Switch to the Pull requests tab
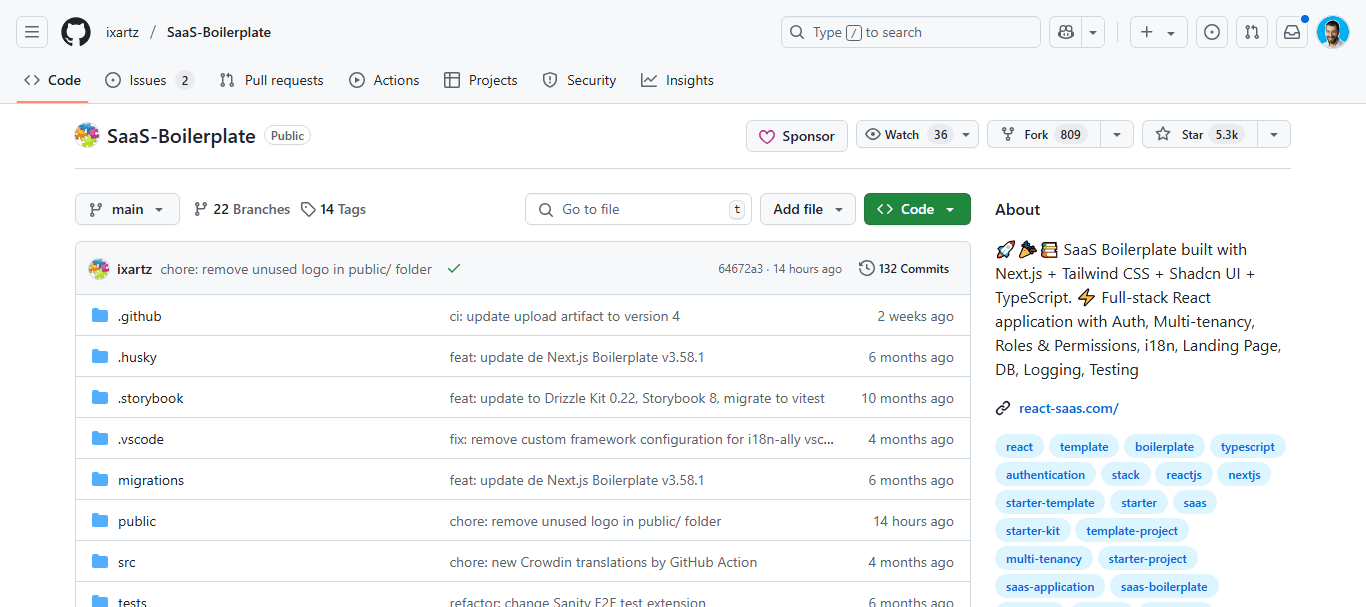The image size is (1366, 607). [x=272, y=80]
